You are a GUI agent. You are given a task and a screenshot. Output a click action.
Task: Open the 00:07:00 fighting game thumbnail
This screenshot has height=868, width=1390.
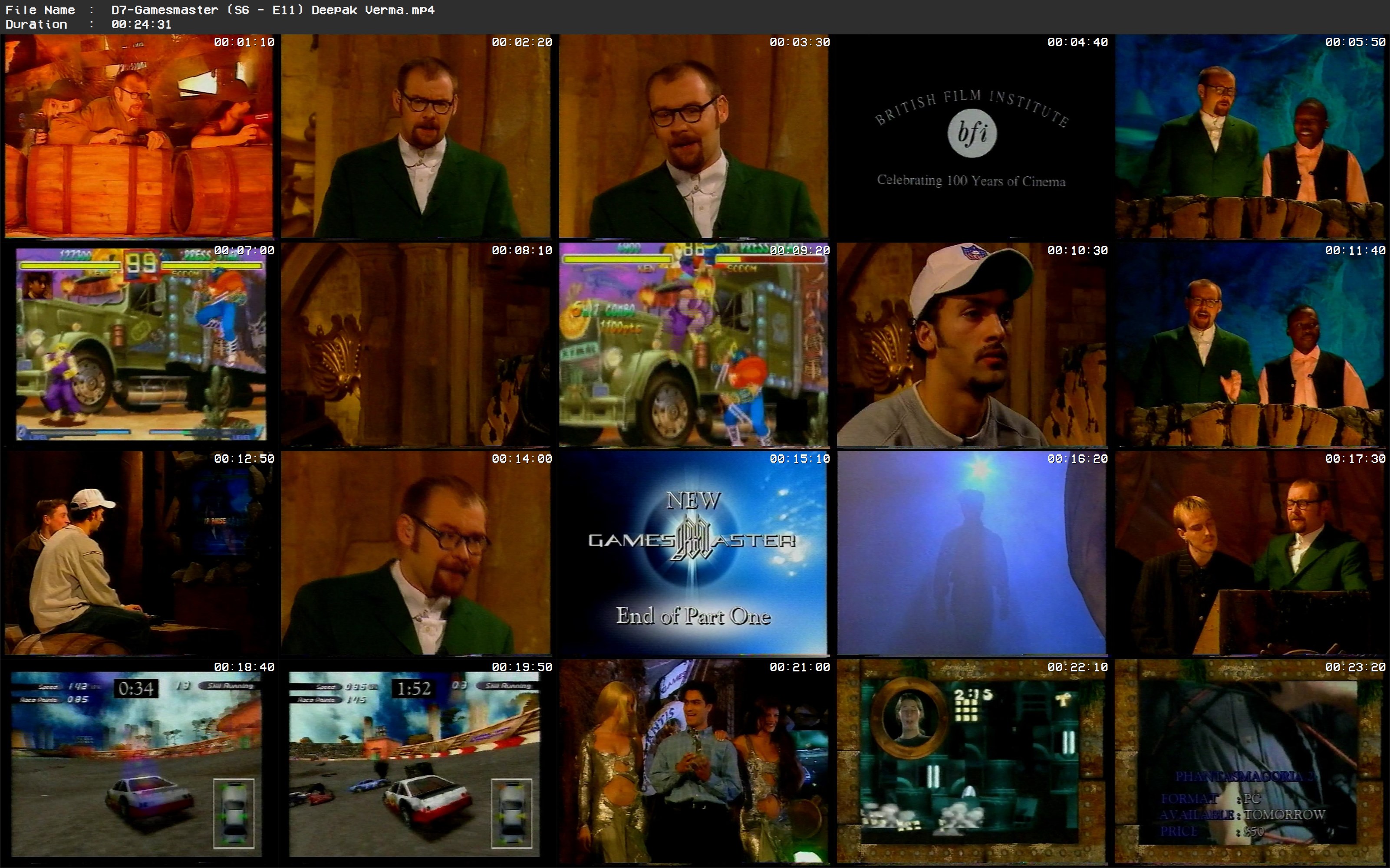coord(139,345)
